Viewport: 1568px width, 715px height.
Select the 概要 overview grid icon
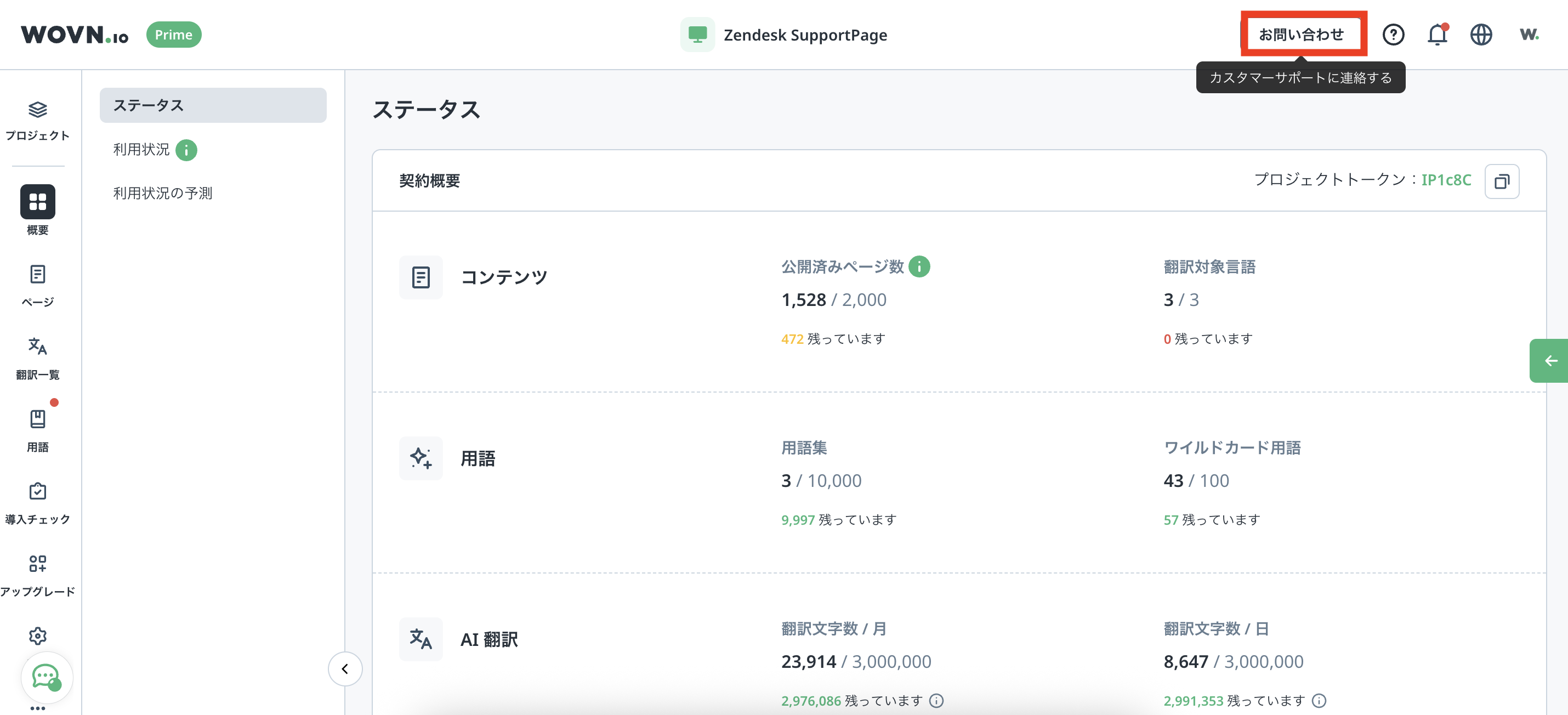click(x=37, y=201)
